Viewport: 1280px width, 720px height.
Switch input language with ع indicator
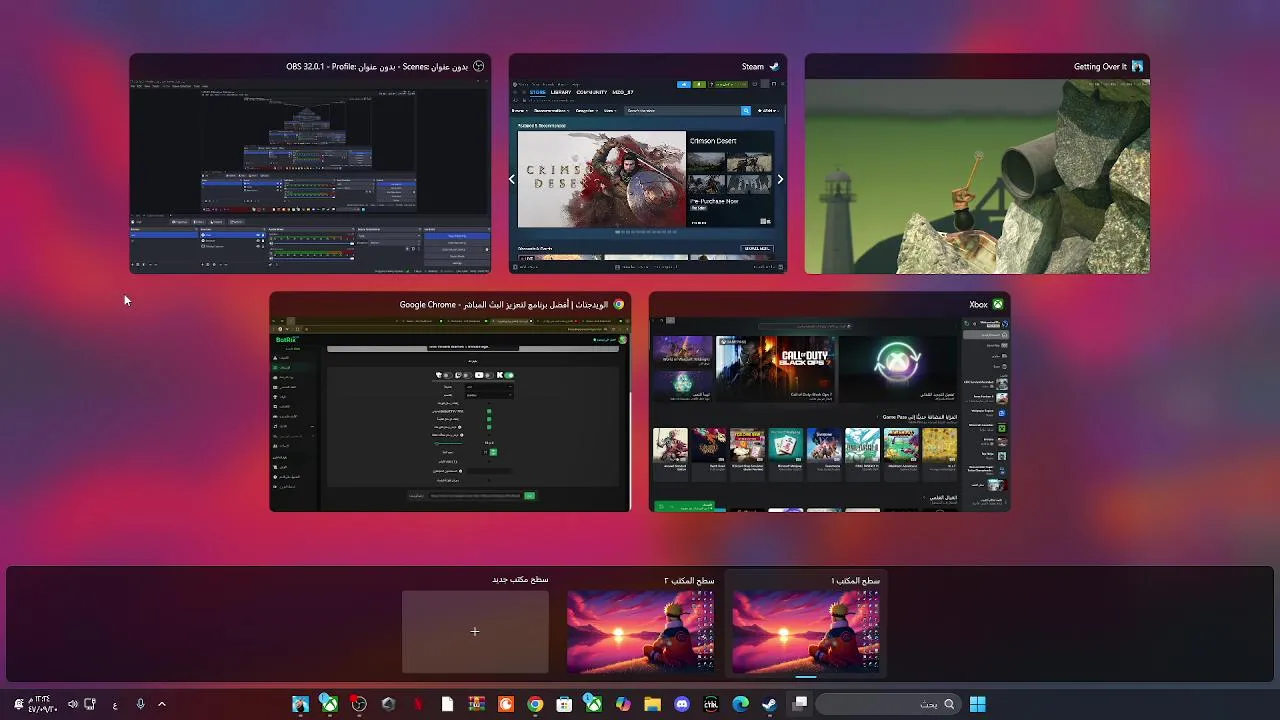115,705
